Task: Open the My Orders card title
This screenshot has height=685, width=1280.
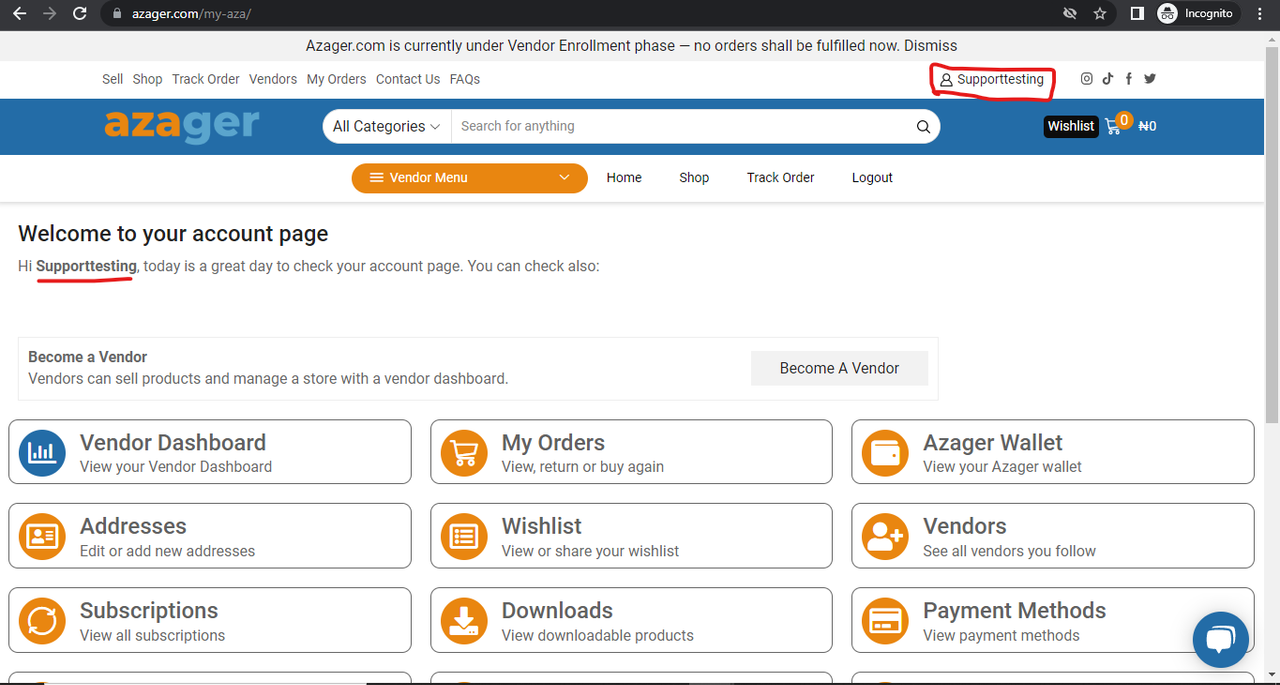Action: (x=553, y=443)
